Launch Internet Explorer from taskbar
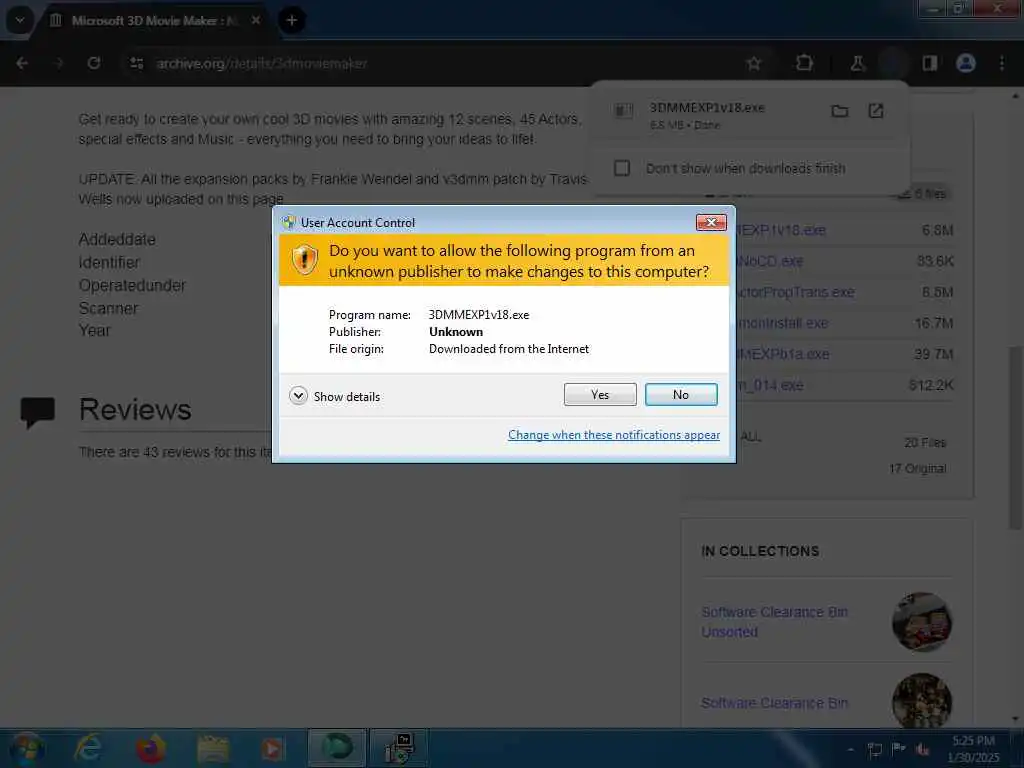Image resolution: width=1024 pixels, height=768 pixels. [x=88, y=748]
